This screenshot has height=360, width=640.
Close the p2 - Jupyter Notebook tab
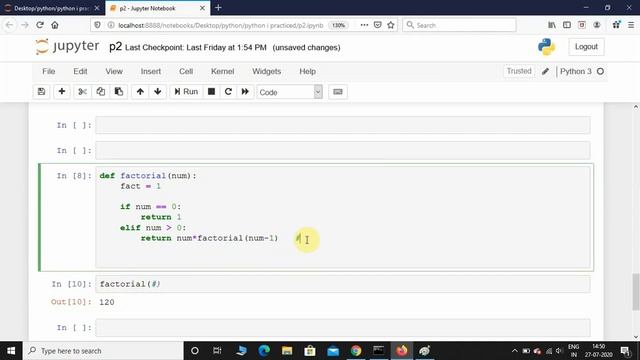(x=202, y=8)
